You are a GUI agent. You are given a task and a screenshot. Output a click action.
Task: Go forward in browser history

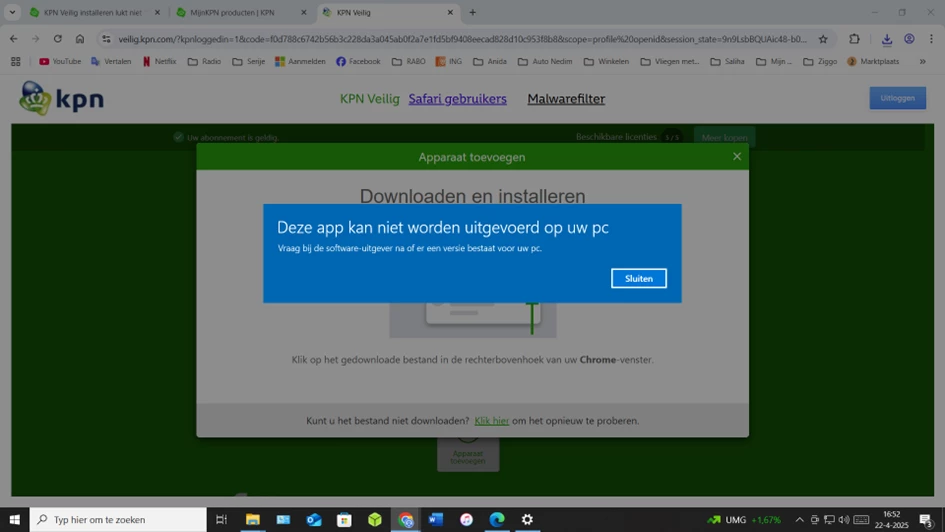click(x=36, y=39)
